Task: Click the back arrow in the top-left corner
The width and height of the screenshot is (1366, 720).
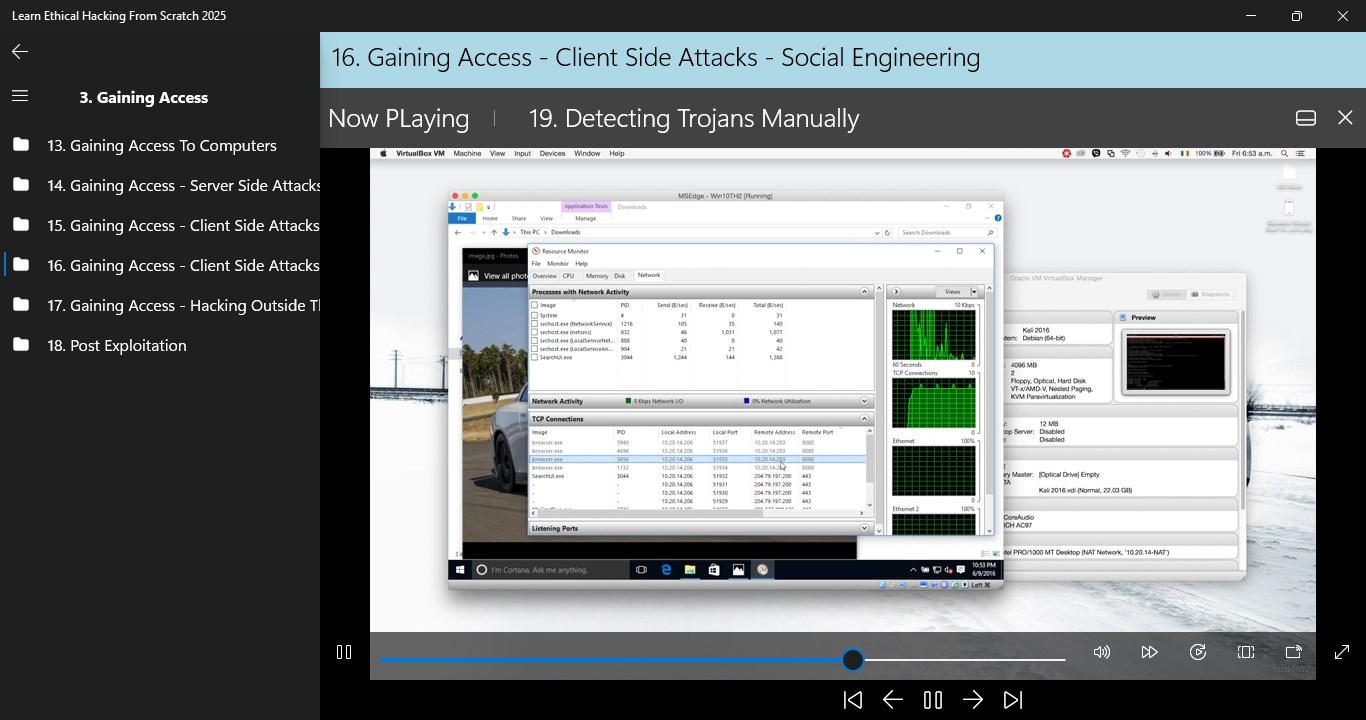Action: (19, 51)
